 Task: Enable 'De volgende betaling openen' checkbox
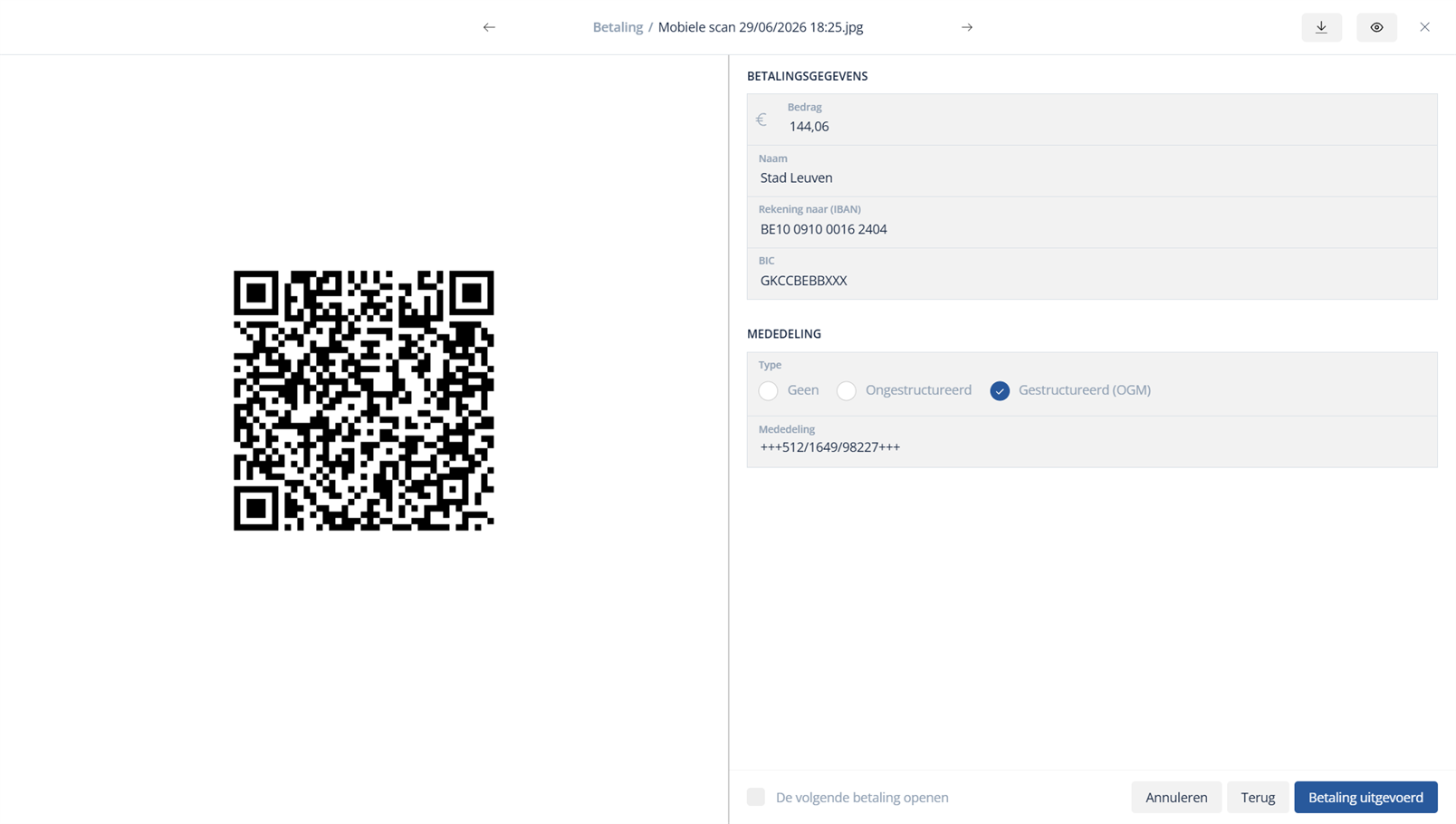(756, 797)
